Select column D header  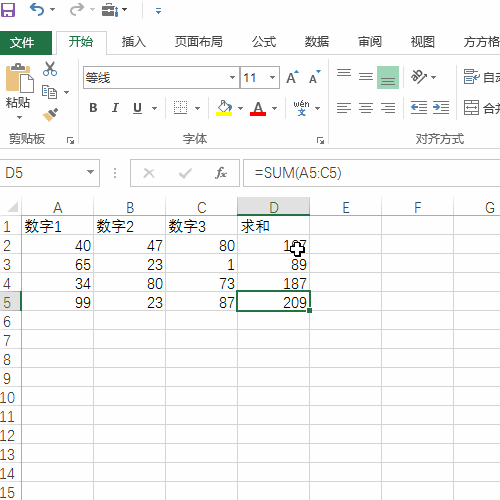click(x=273, y=207)
